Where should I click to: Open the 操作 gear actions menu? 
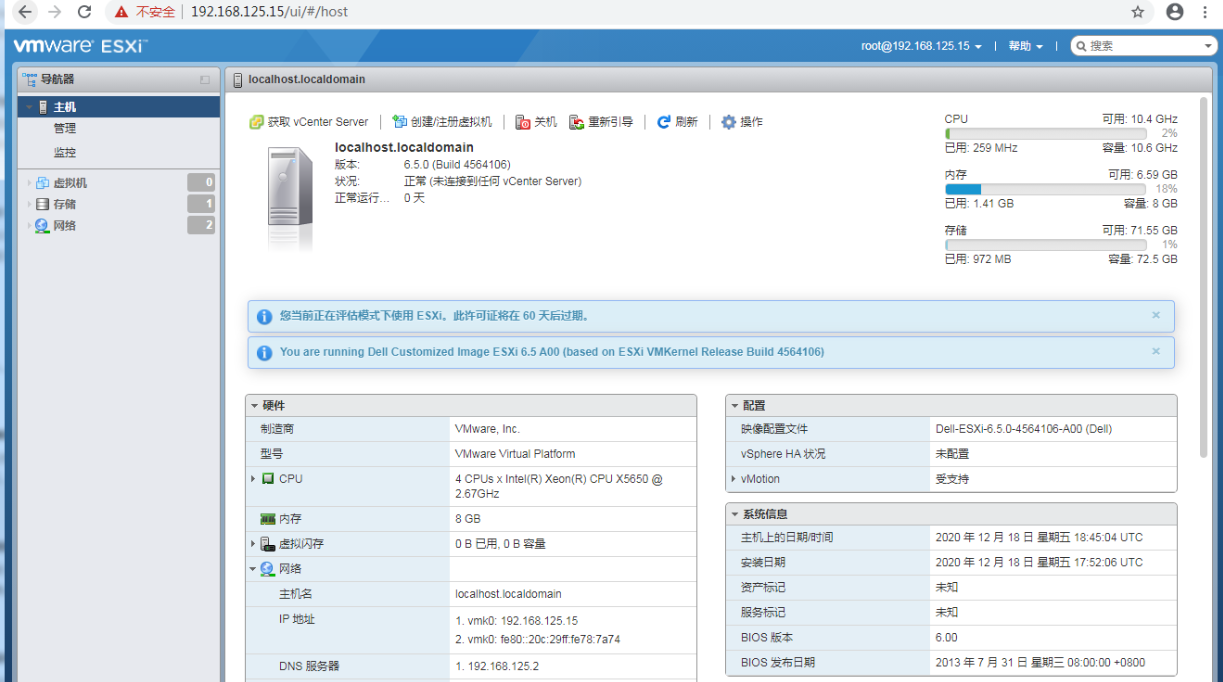click(x=729, y=122)
